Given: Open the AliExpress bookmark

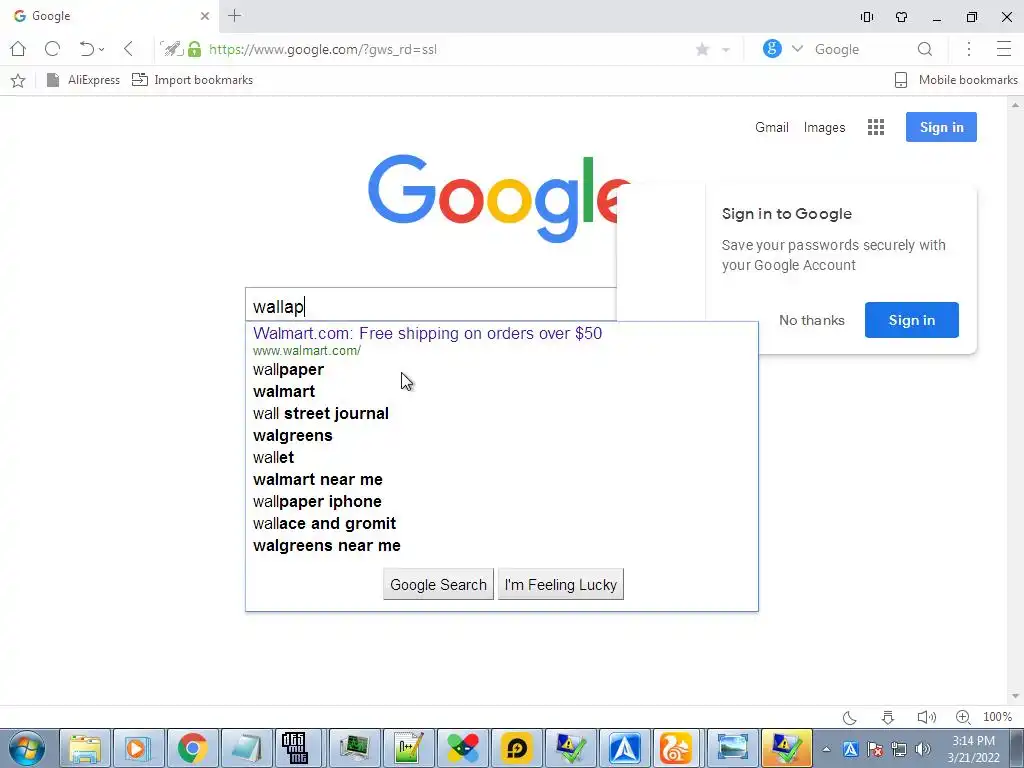Looking at the screenshot, I should click(x=84, y=80).
